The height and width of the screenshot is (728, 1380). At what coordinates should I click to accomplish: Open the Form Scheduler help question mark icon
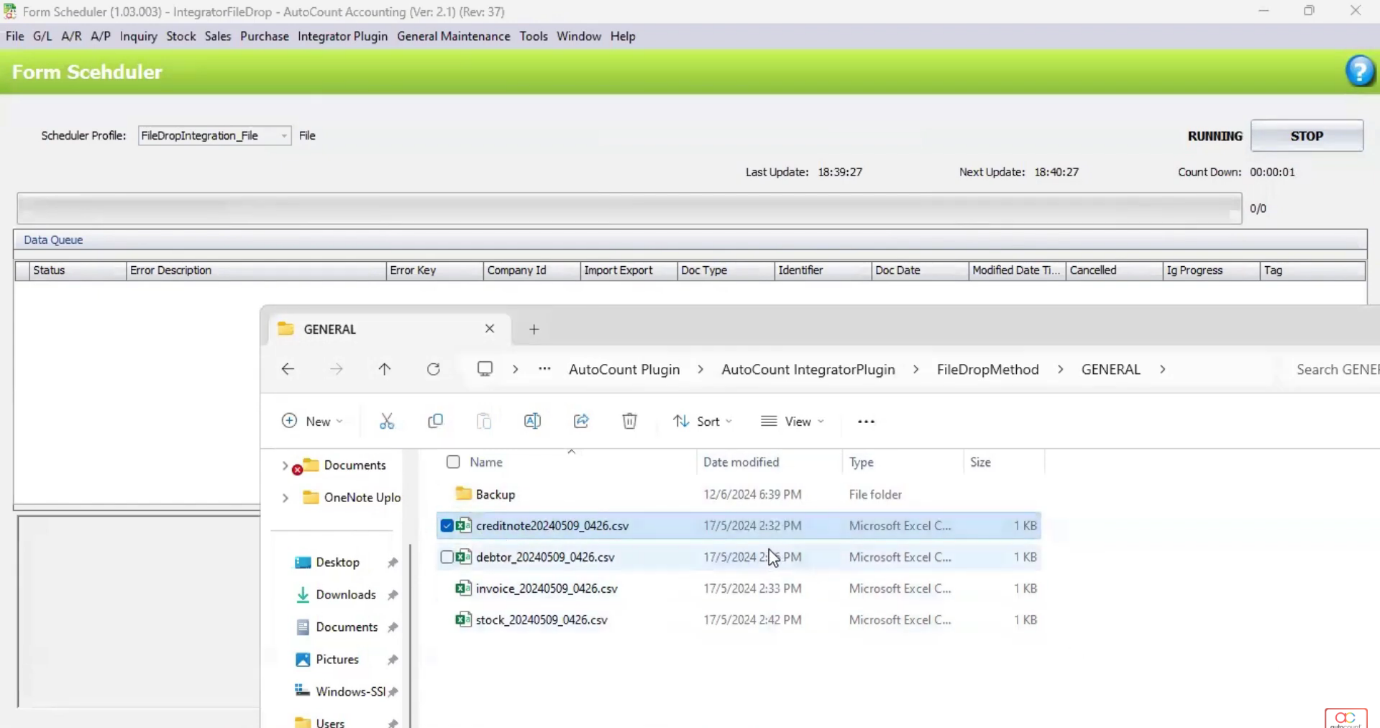click(1360, 70)
